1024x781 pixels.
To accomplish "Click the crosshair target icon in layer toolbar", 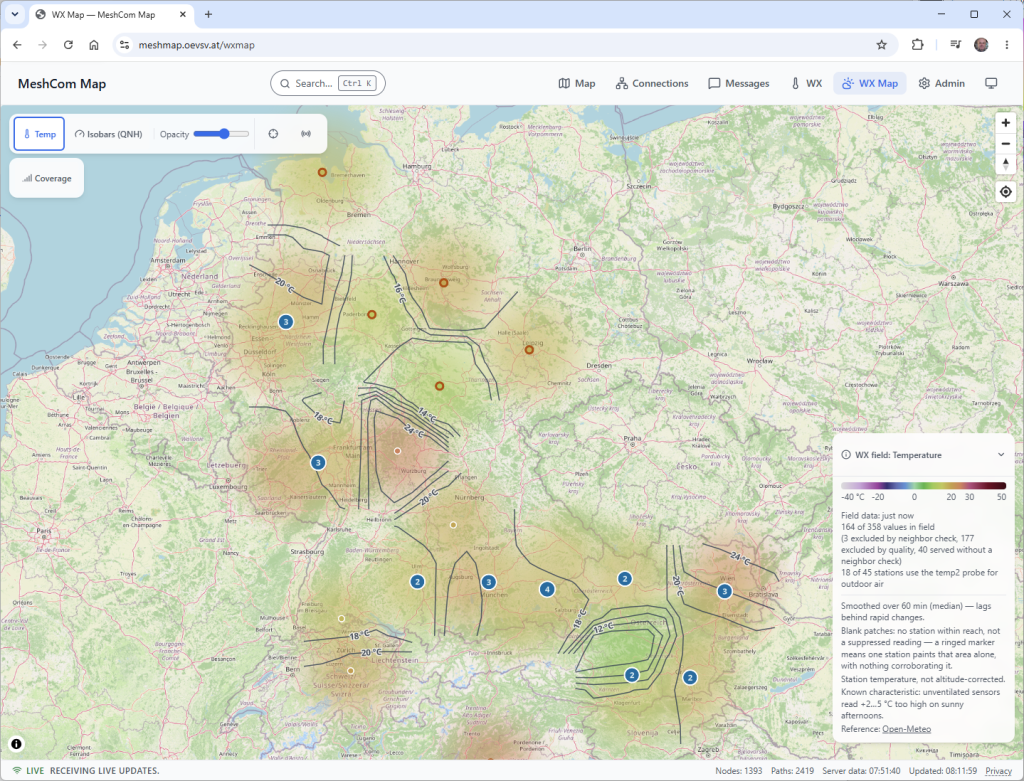I will (x=273, y=134).
